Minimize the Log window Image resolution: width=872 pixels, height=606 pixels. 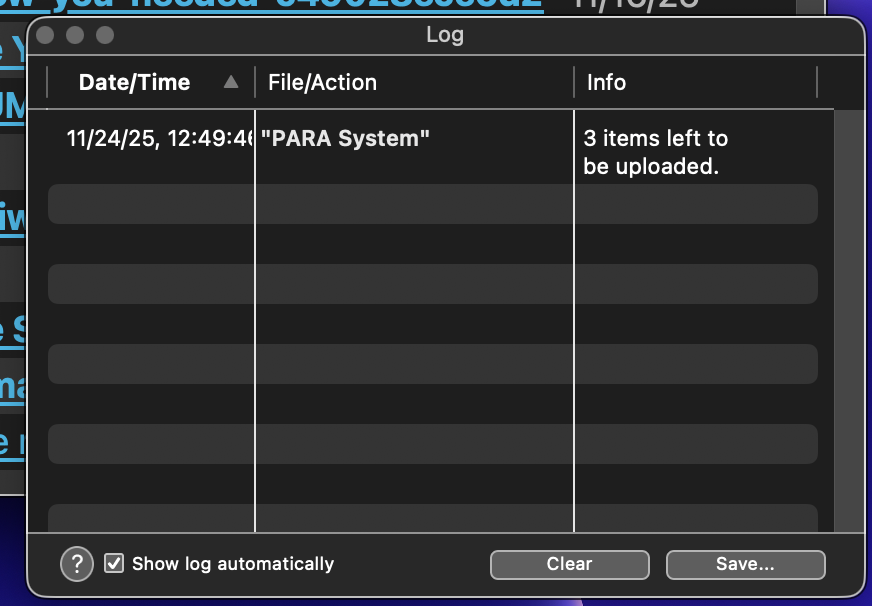click(x=74, y=36)
